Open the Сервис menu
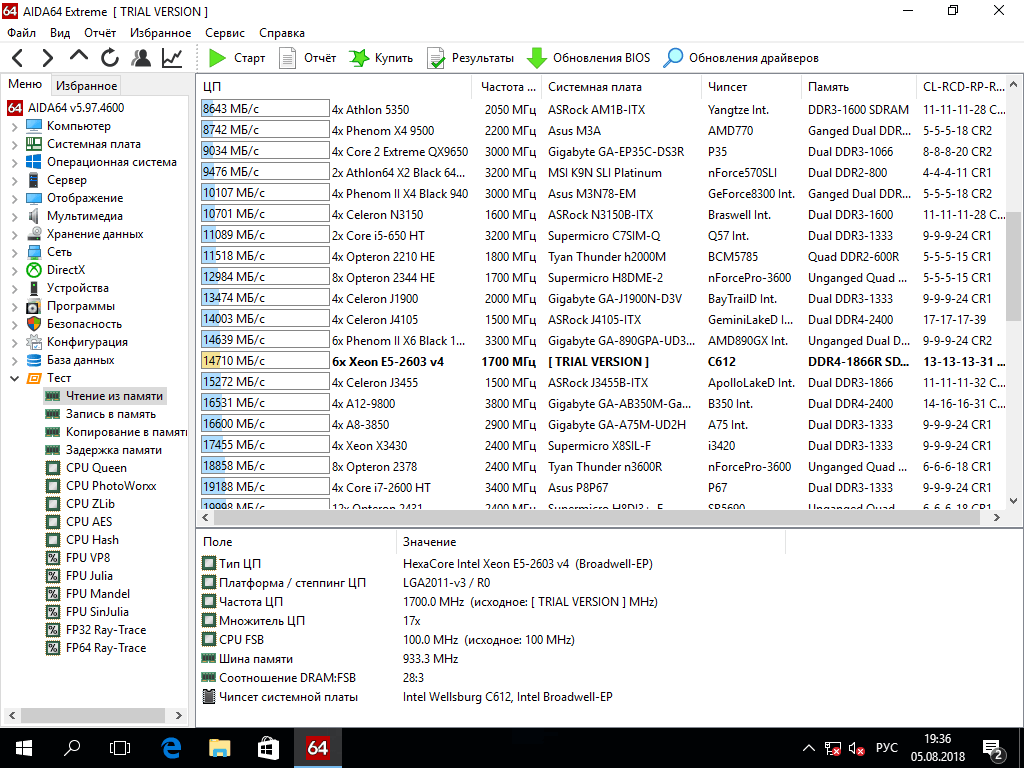The width and height of the screenshot is (1024, 768). [225, 33]
